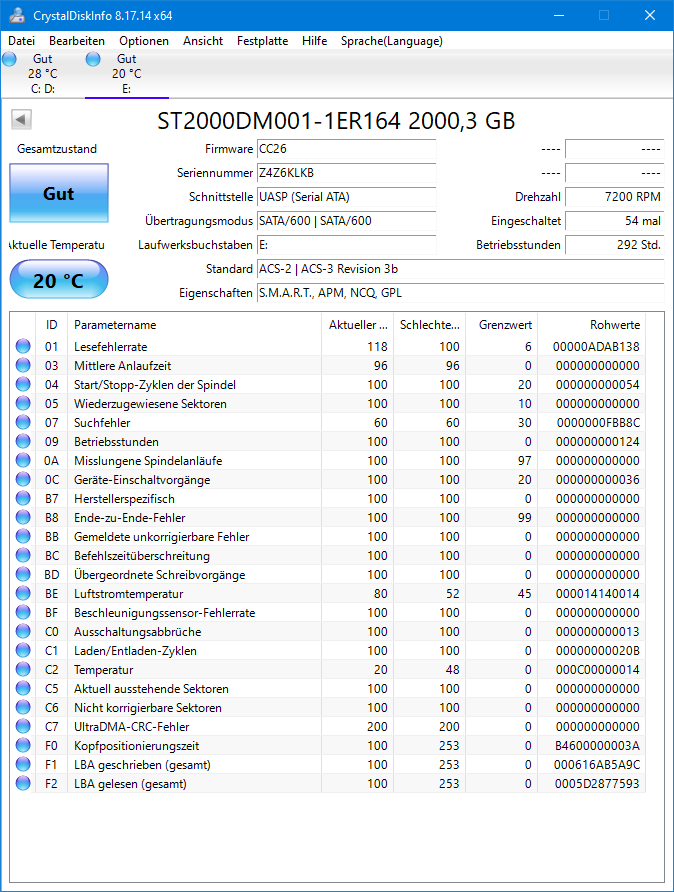Click the Eigenschaften field S.M.A.R.T., APM
This screenshot has height=892, width=674.
pos(460,293)
